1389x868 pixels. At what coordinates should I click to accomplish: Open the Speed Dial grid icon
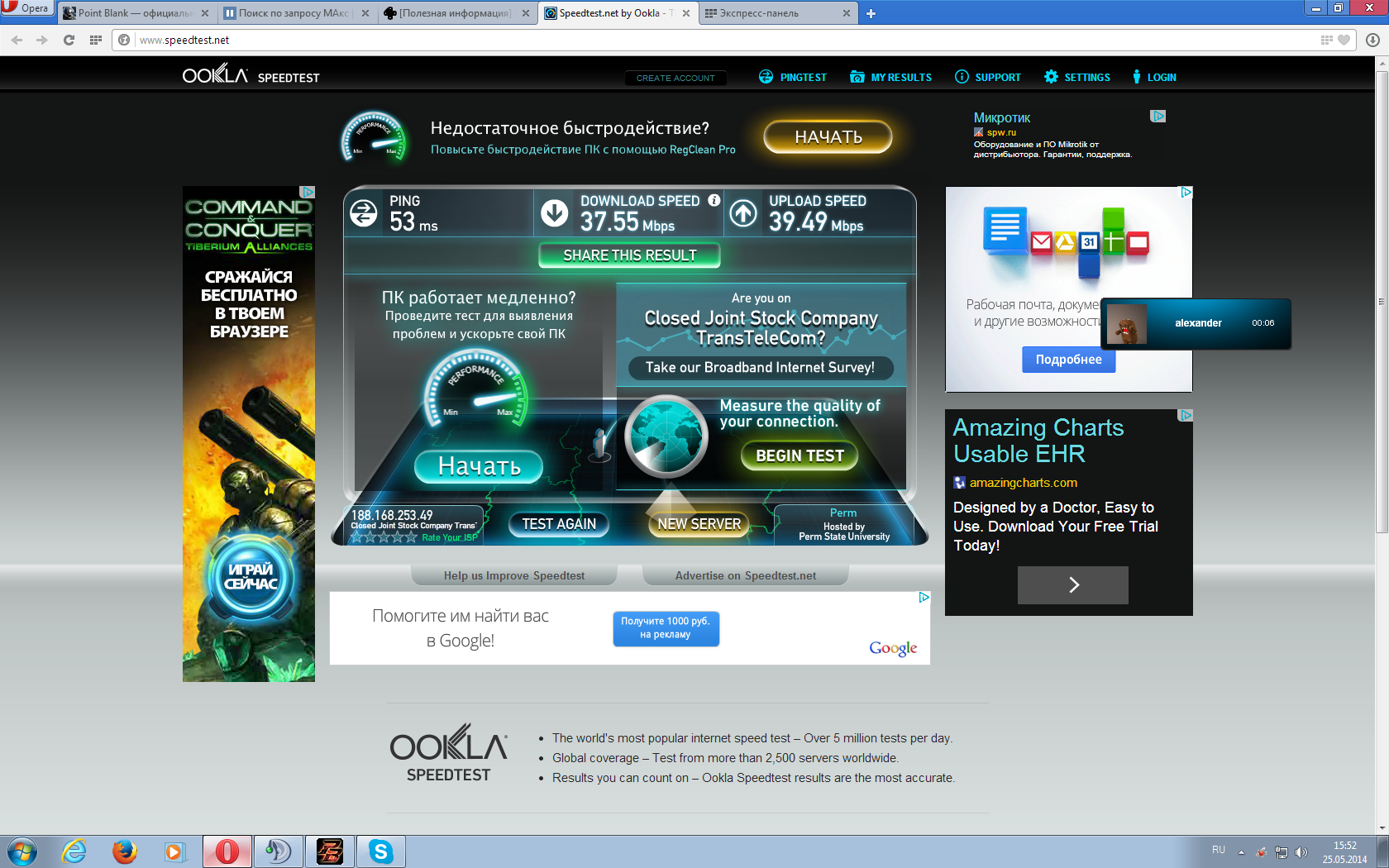[x=96, y=40]
